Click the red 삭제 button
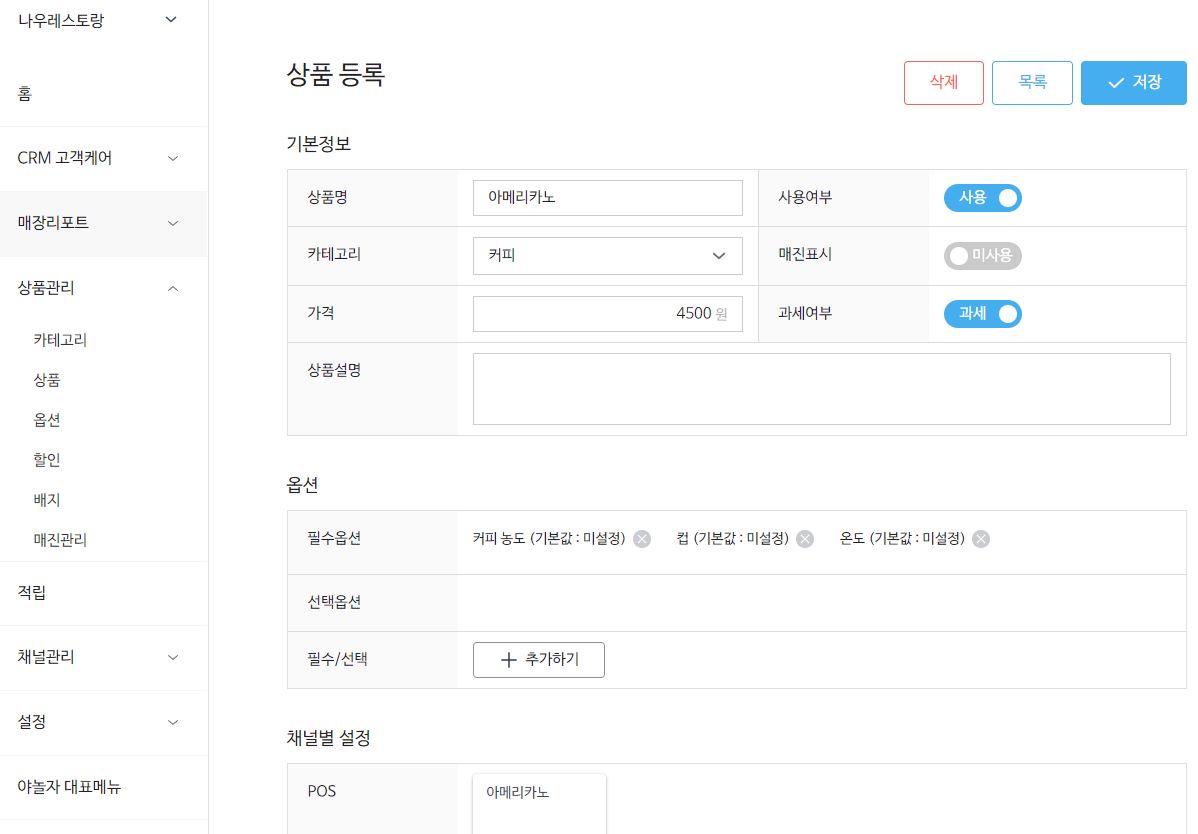Viewport: 1198px width, 834px height. (944, 82)
